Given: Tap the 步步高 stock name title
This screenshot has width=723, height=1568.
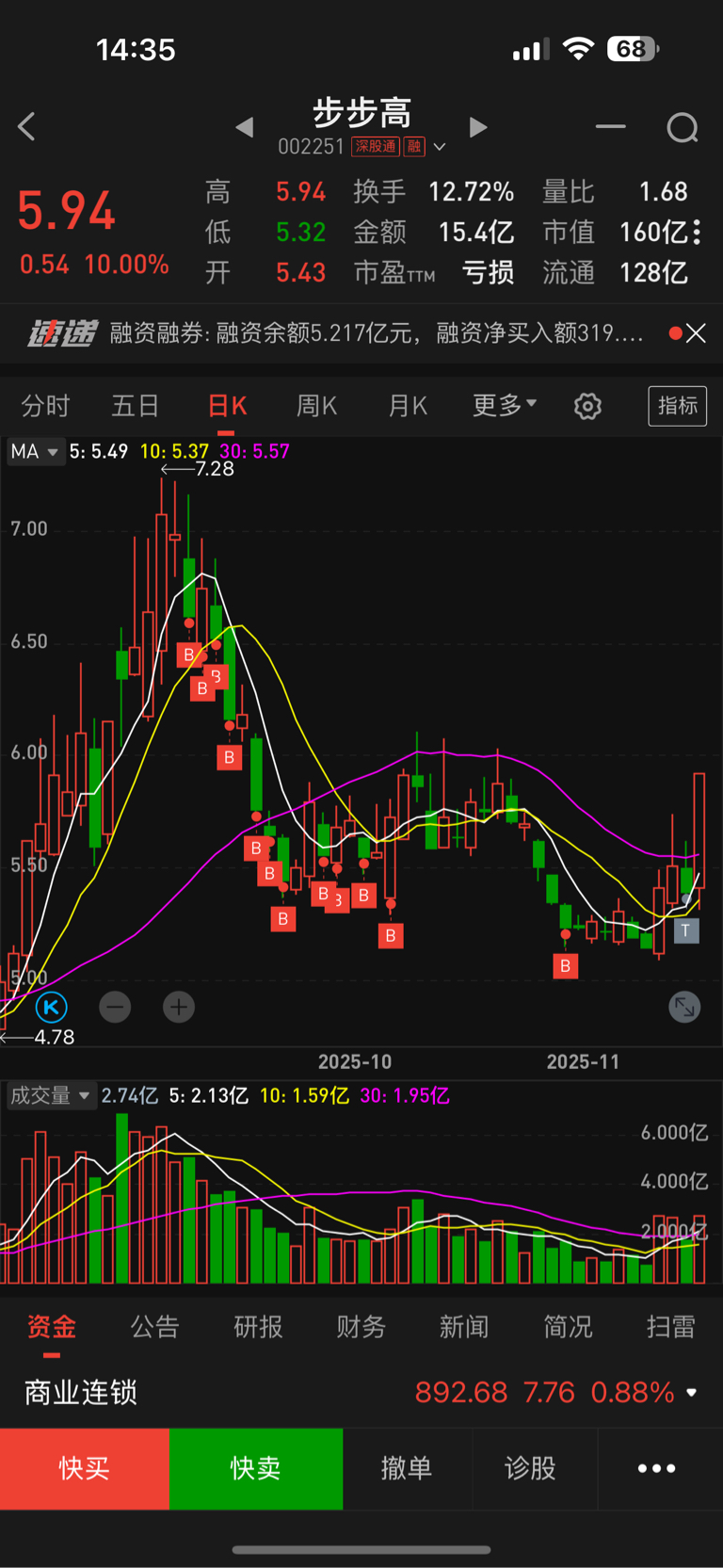Looking at the screenshot, I should [362, 113].
